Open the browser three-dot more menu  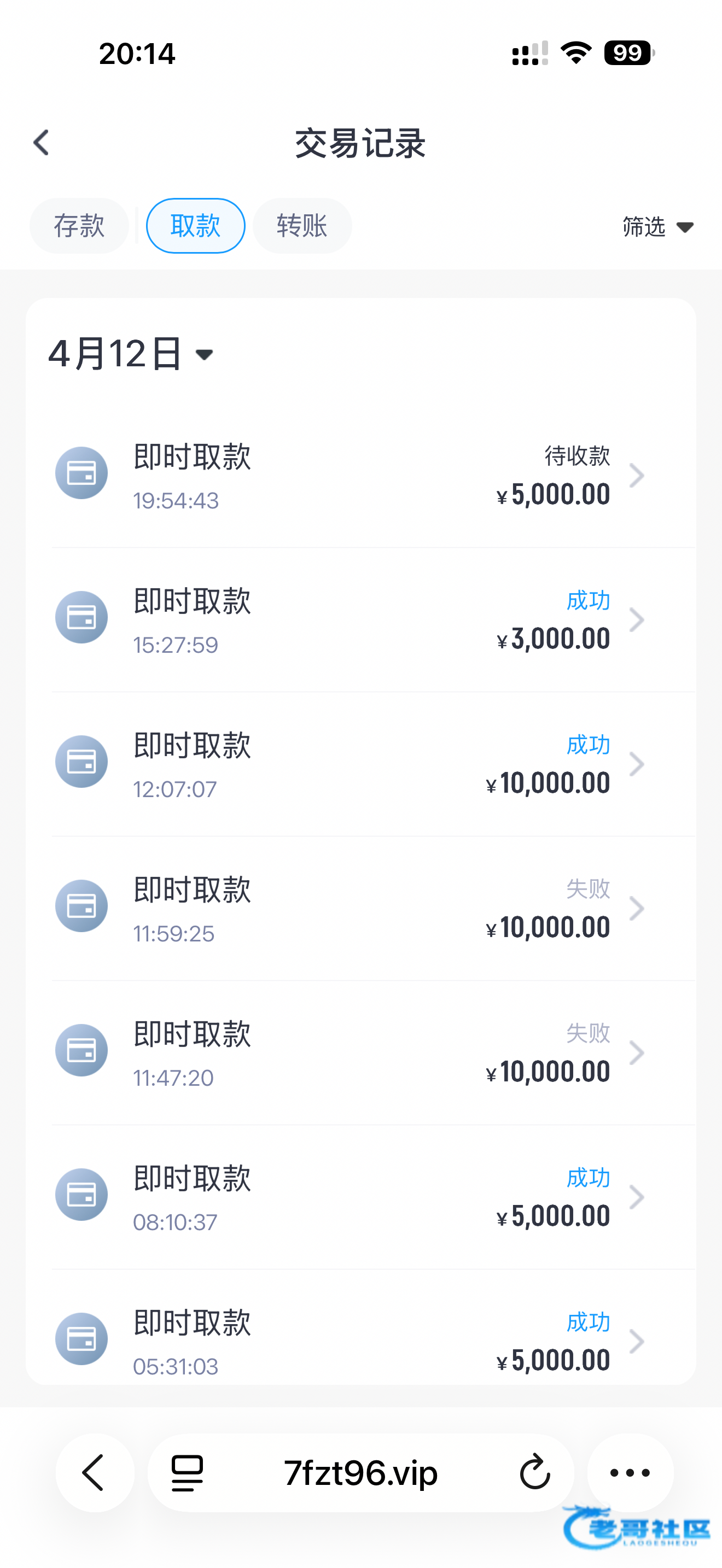(630, 1473)
